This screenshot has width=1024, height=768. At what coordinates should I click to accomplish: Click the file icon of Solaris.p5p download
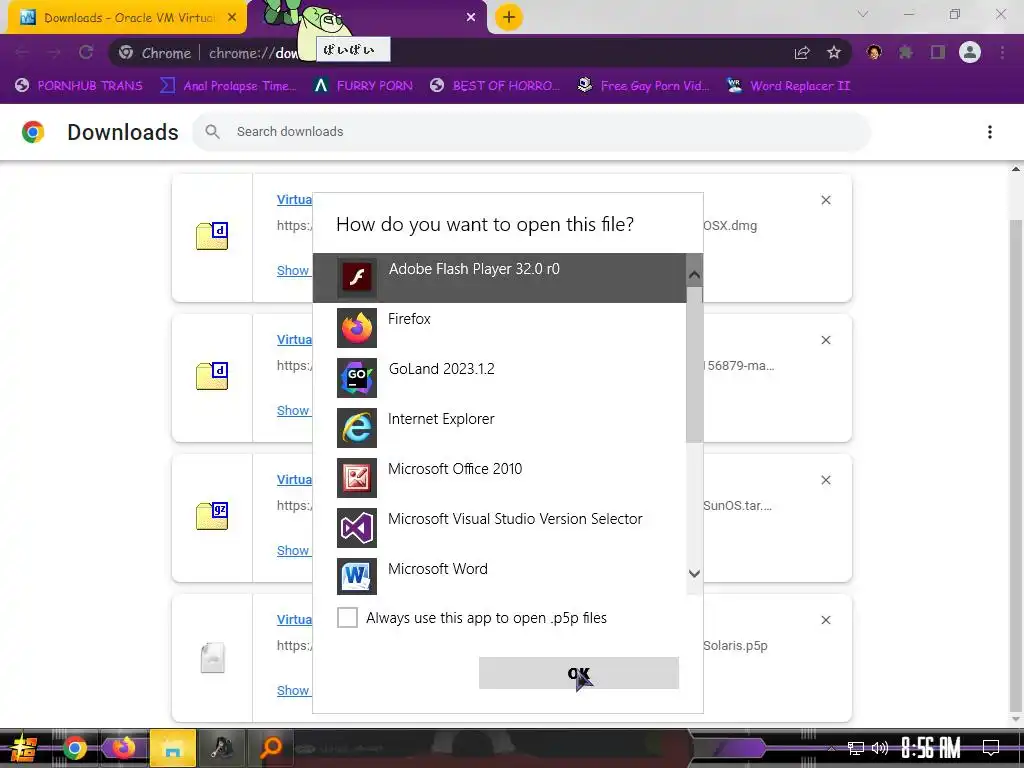pyautogui.click(x=212, y=658)
